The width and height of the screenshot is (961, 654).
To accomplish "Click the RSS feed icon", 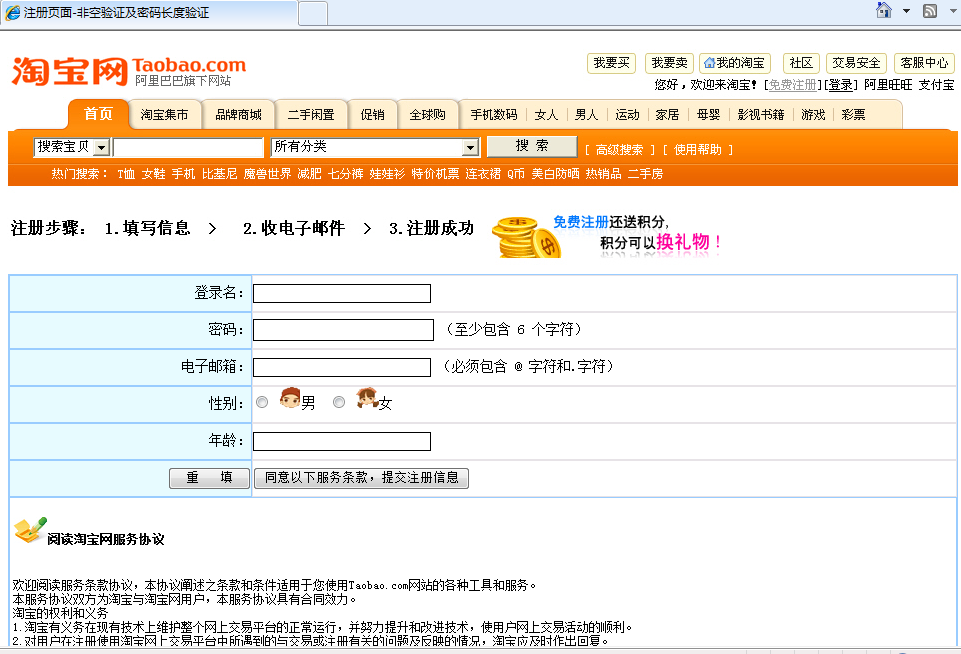I will click(929, 11).
